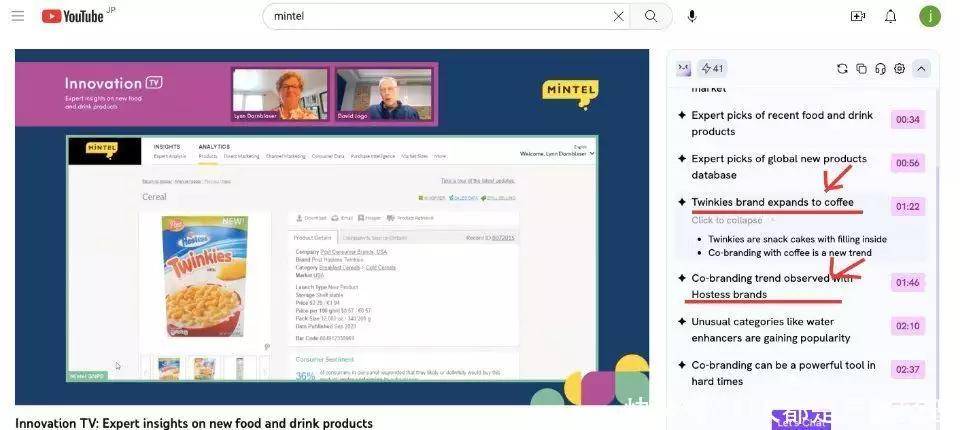Screen dimensions: 960x430
Task: Copy the summary with copy icon
Action: (x=861, y=69)
